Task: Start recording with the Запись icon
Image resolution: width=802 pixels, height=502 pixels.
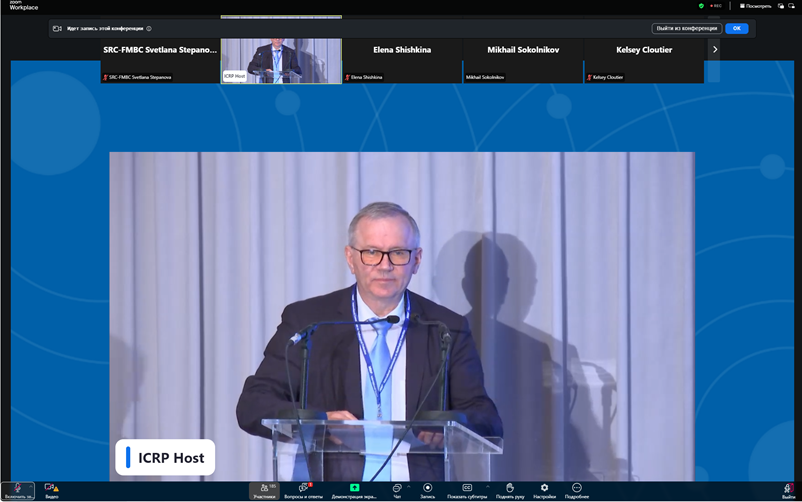Action: 428,489
